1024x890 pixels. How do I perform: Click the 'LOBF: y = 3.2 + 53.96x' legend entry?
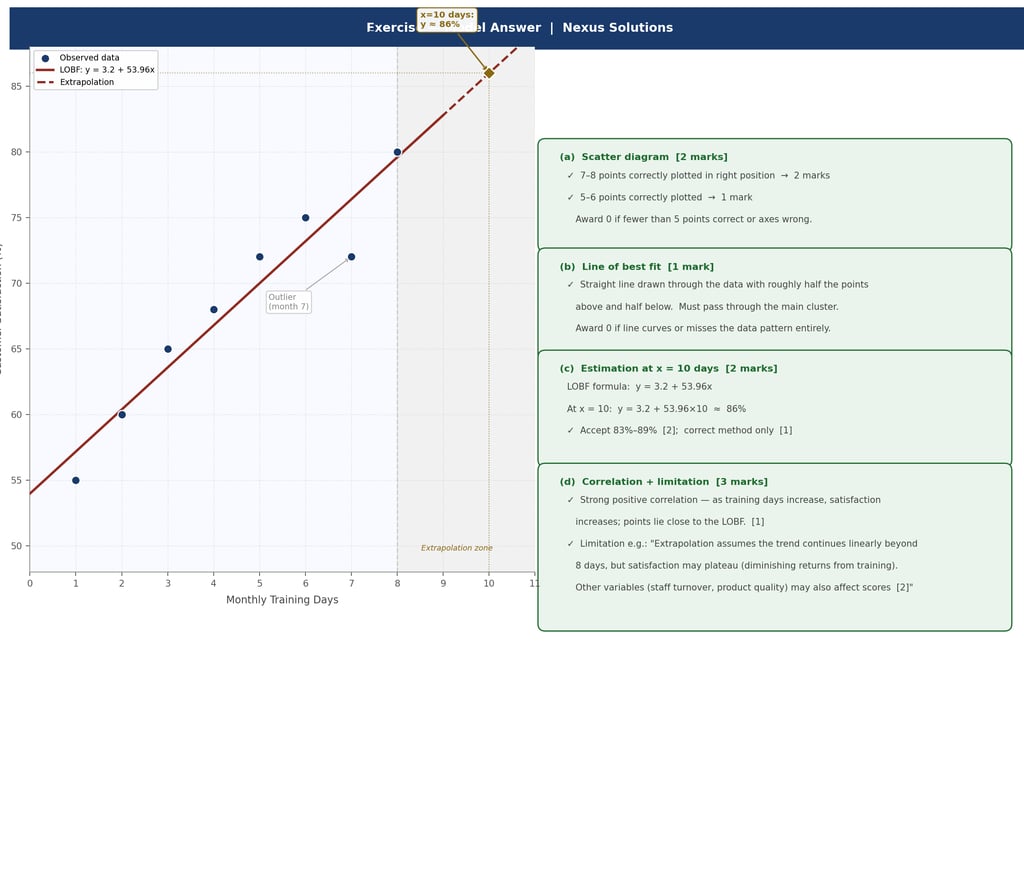95,70
